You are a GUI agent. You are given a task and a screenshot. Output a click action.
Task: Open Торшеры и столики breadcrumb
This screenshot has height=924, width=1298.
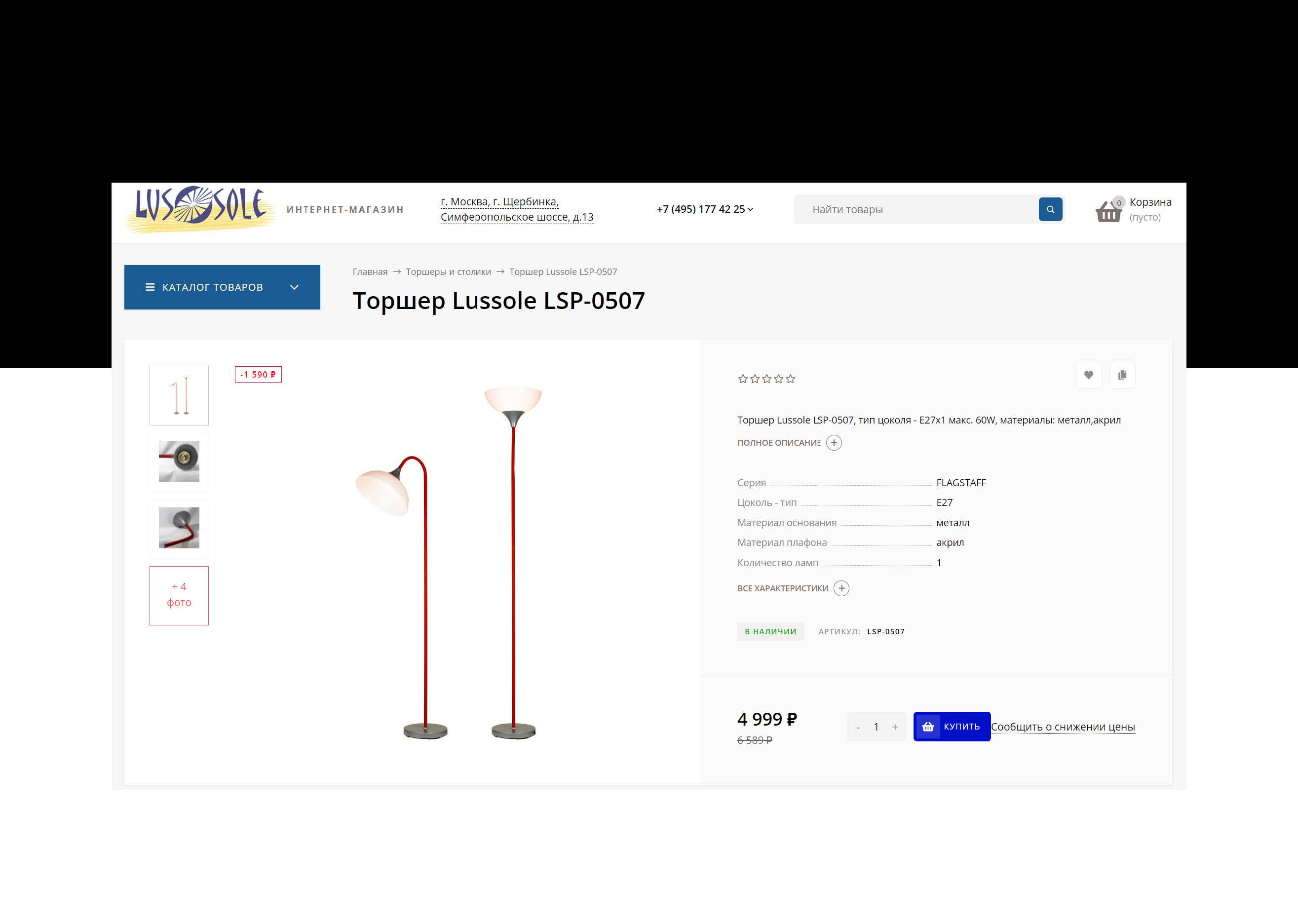448,272
